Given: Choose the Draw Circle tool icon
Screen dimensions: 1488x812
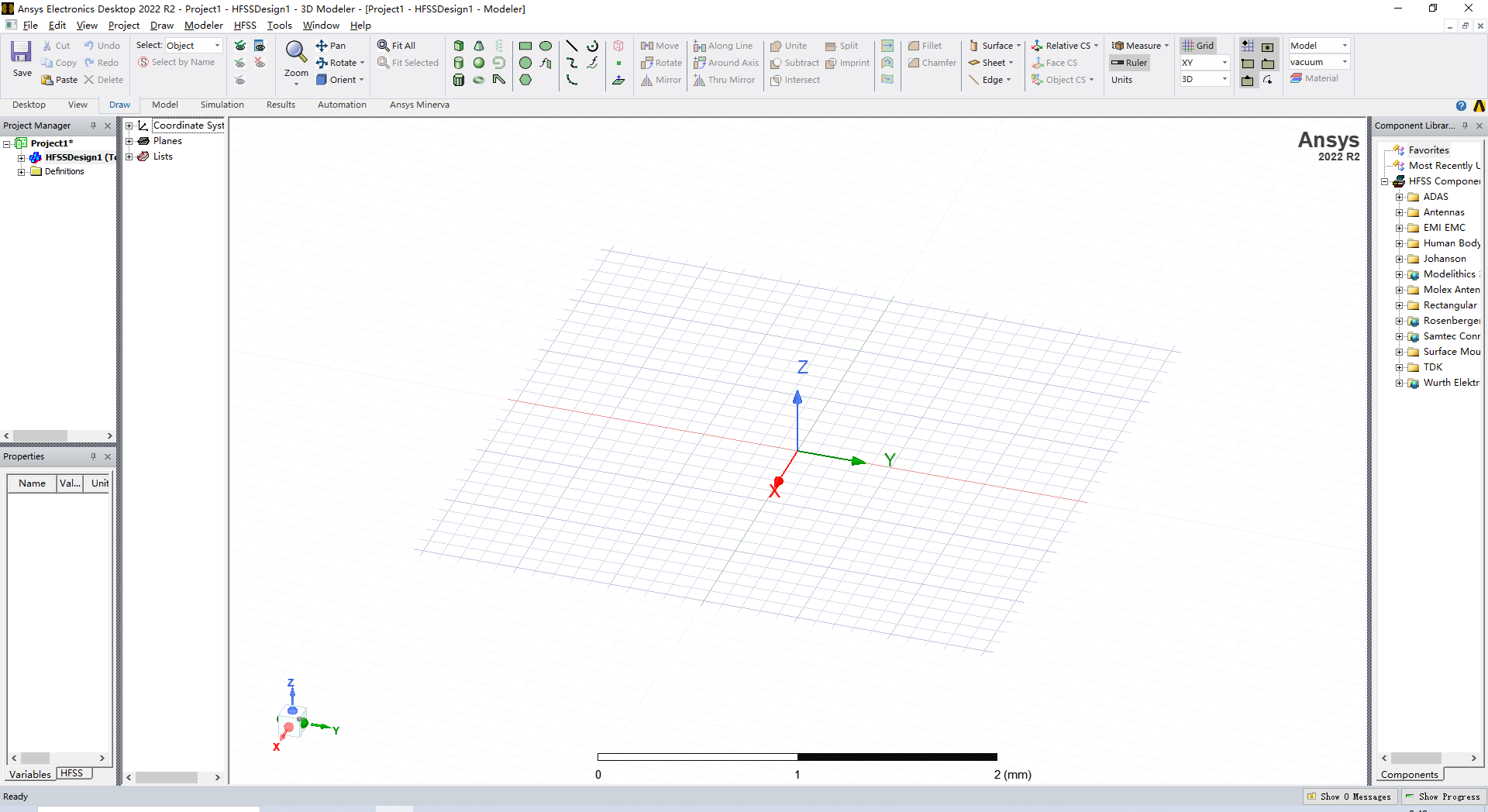Looking at the screenshot, I should coord(525,63).
